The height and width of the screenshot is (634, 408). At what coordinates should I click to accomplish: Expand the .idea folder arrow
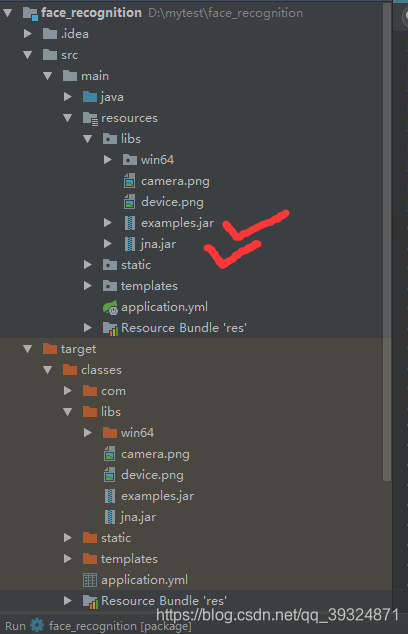pyautogui.click(x=27, y=34)
